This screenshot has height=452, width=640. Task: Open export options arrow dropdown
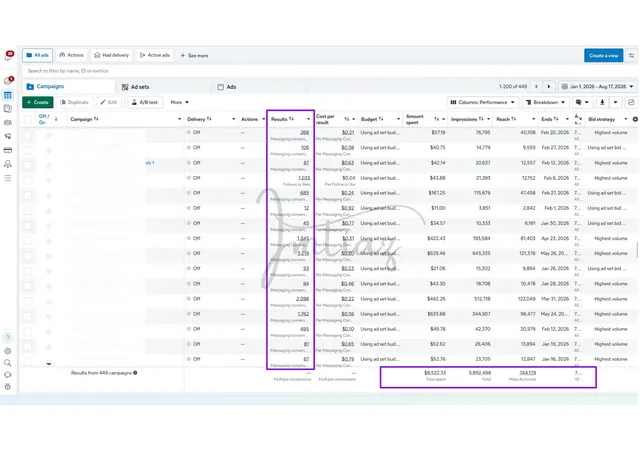pos(616,102)
